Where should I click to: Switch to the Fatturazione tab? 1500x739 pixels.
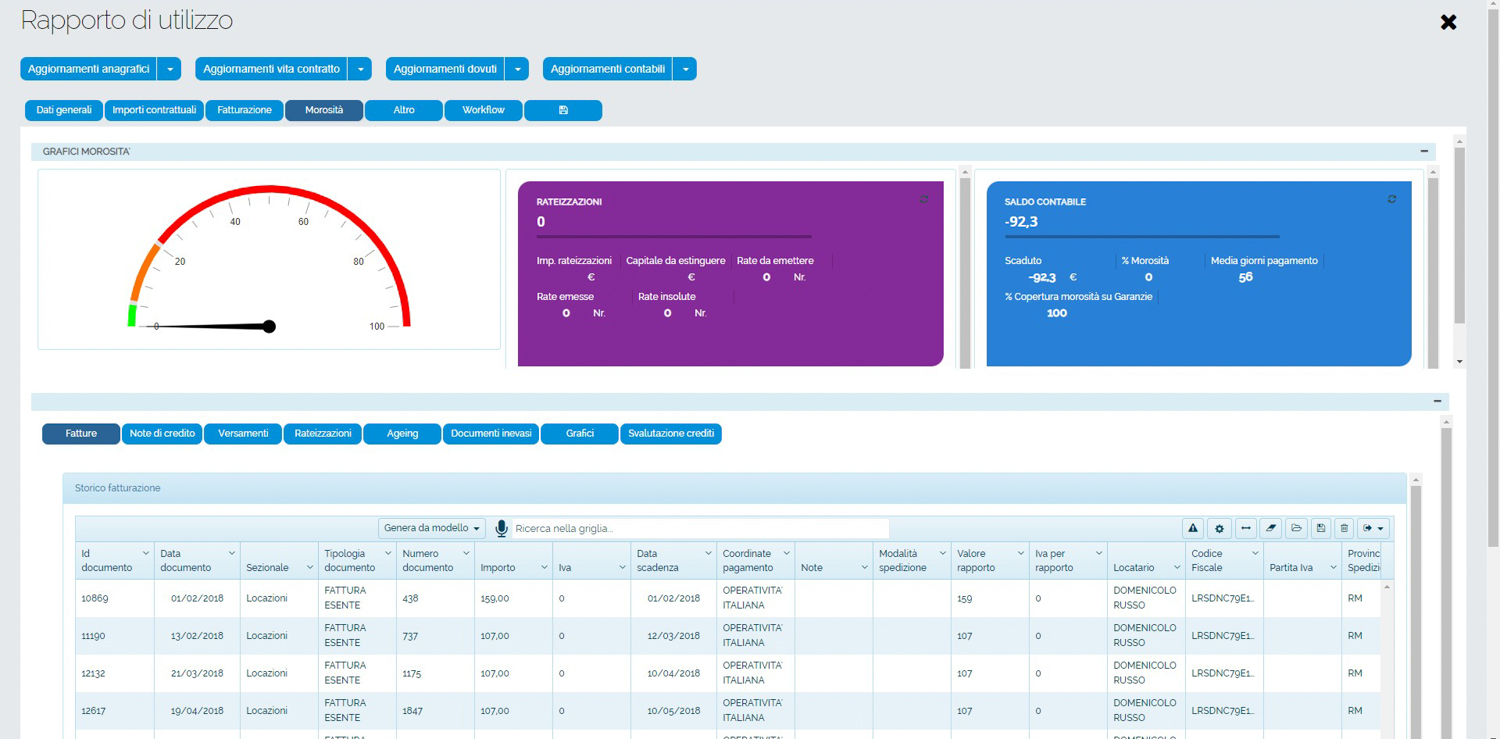[244, 110]
